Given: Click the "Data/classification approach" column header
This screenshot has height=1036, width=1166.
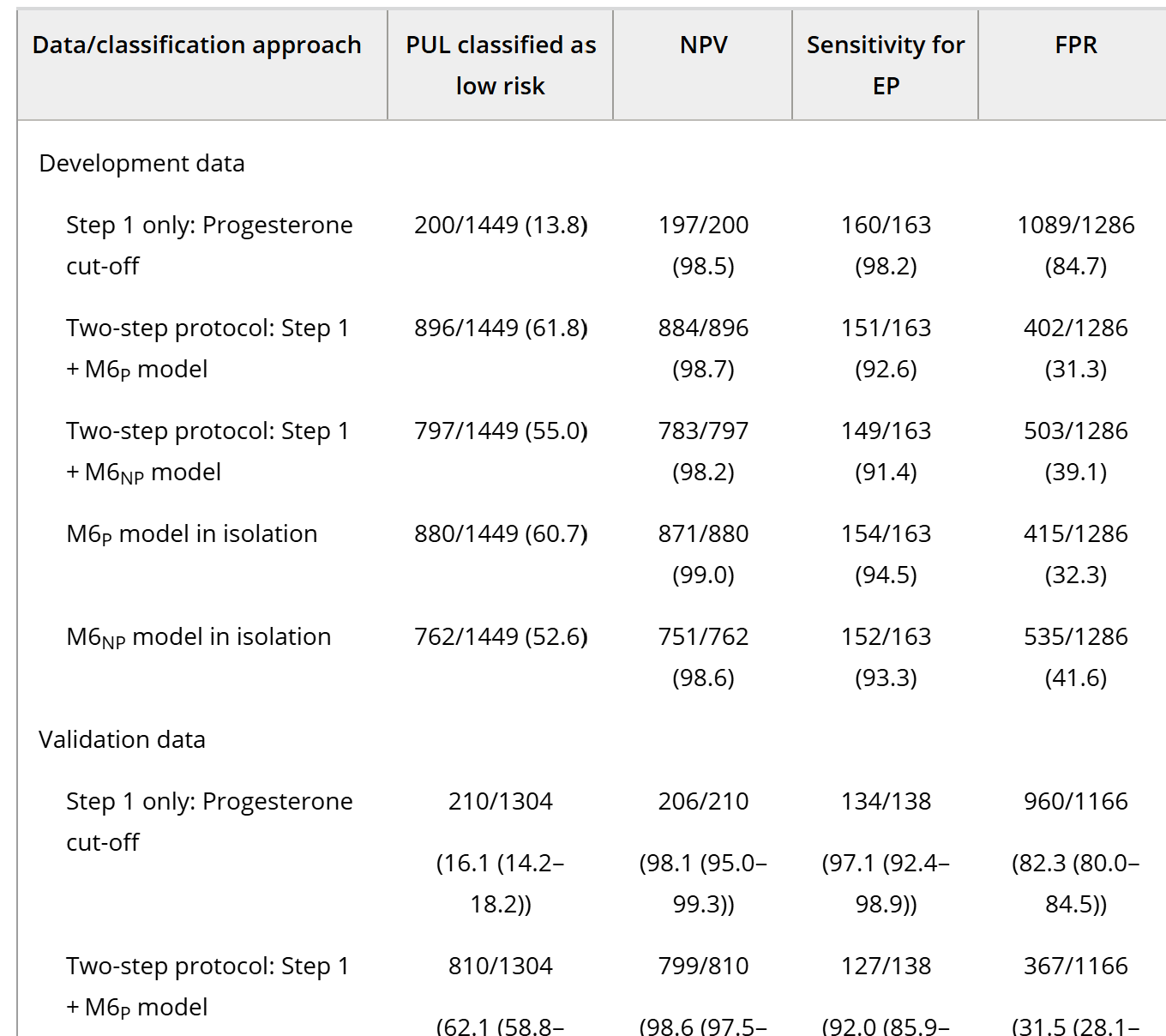Looking at the screenshot, I should (x=197, y=45).
